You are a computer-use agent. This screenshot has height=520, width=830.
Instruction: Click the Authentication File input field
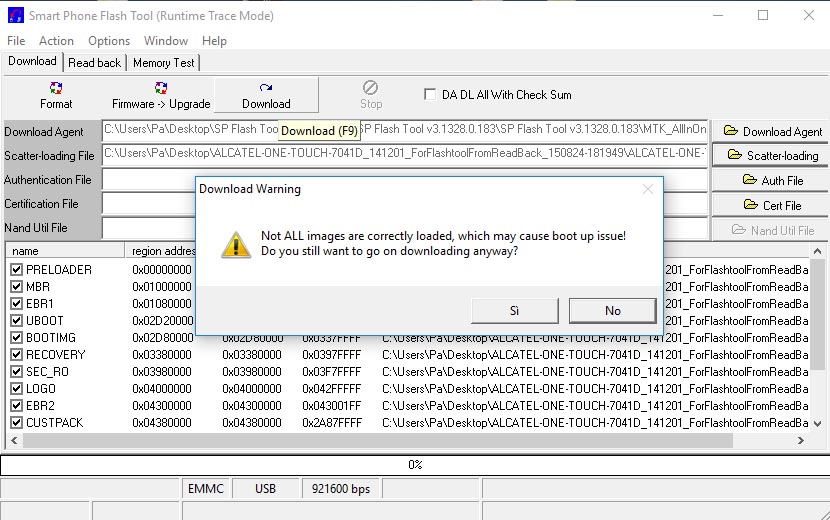tap(150, 180)
